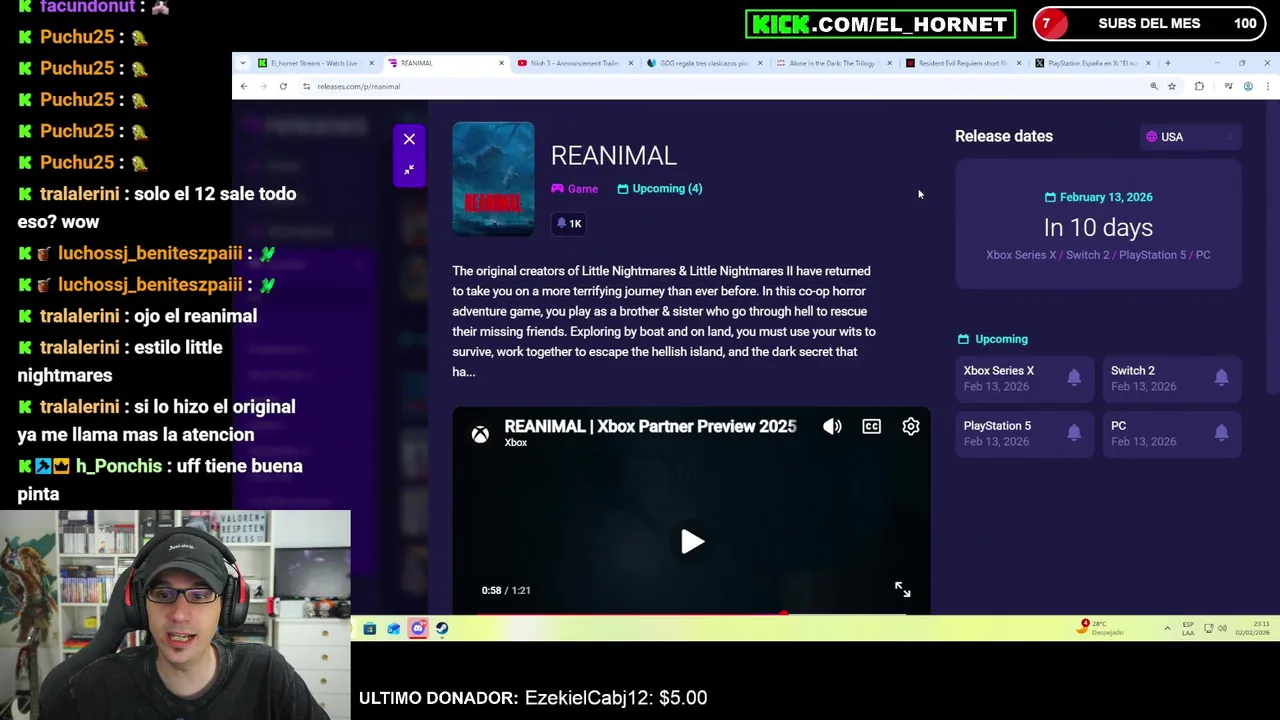This screenshot has width=1280, height=720.
Task: Go back in browser history
Action: click(x=243, y=87)
